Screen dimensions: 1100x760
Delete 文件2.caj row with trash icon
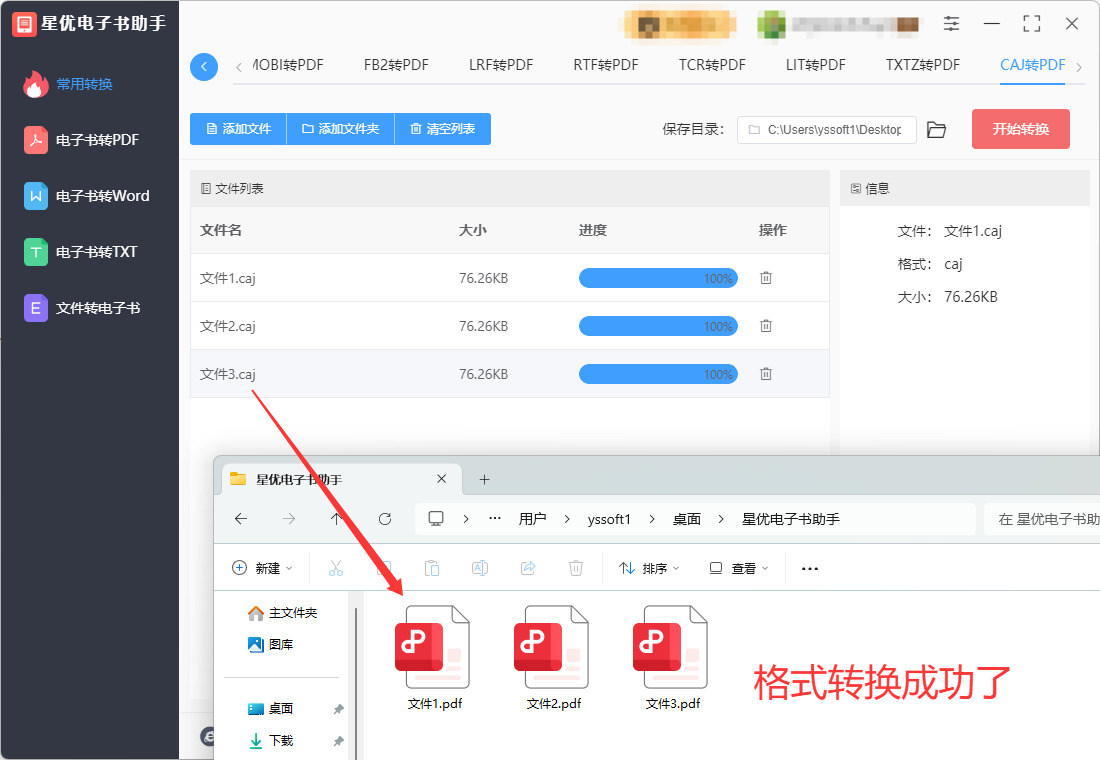(766, 326)
